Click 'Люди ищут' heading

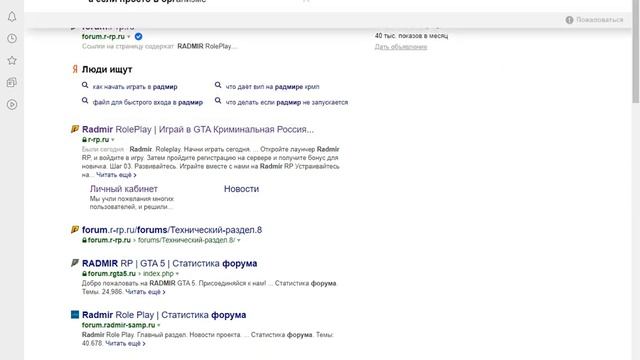107,69
